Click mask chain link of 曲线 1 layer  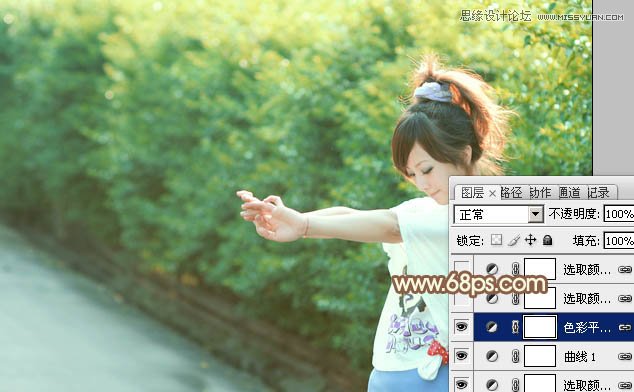(516, 356)
